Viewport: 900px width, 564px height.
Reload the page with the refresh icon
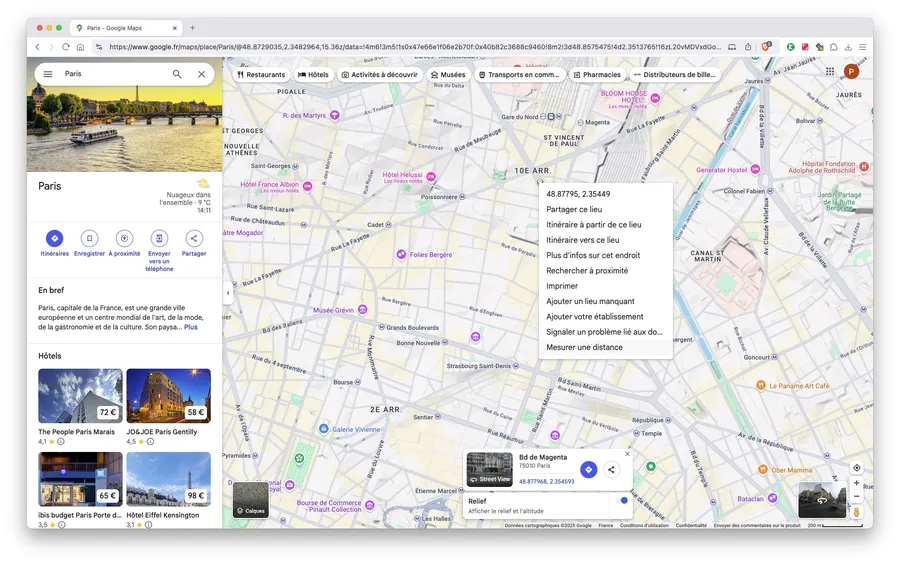(x=66, y=47)
